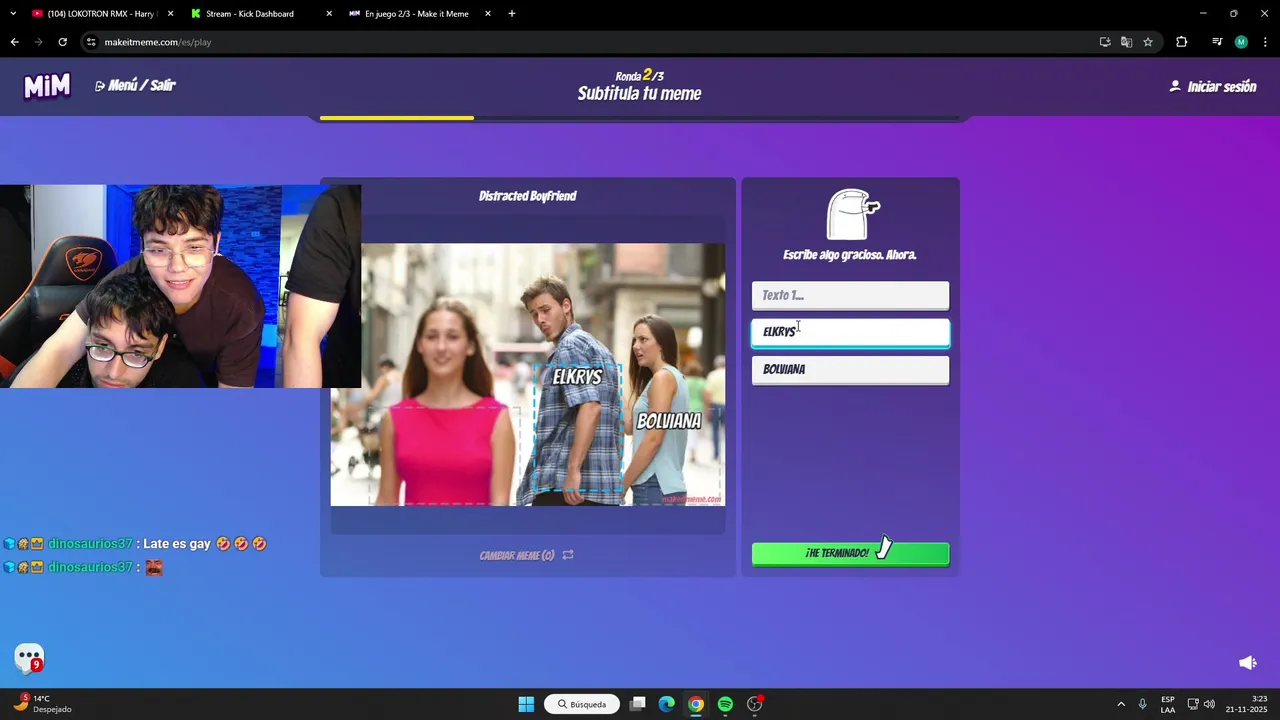Click the MiM logo
Image resolution: width=1280 pixels, height=720 pixels.
pos(47,87)
